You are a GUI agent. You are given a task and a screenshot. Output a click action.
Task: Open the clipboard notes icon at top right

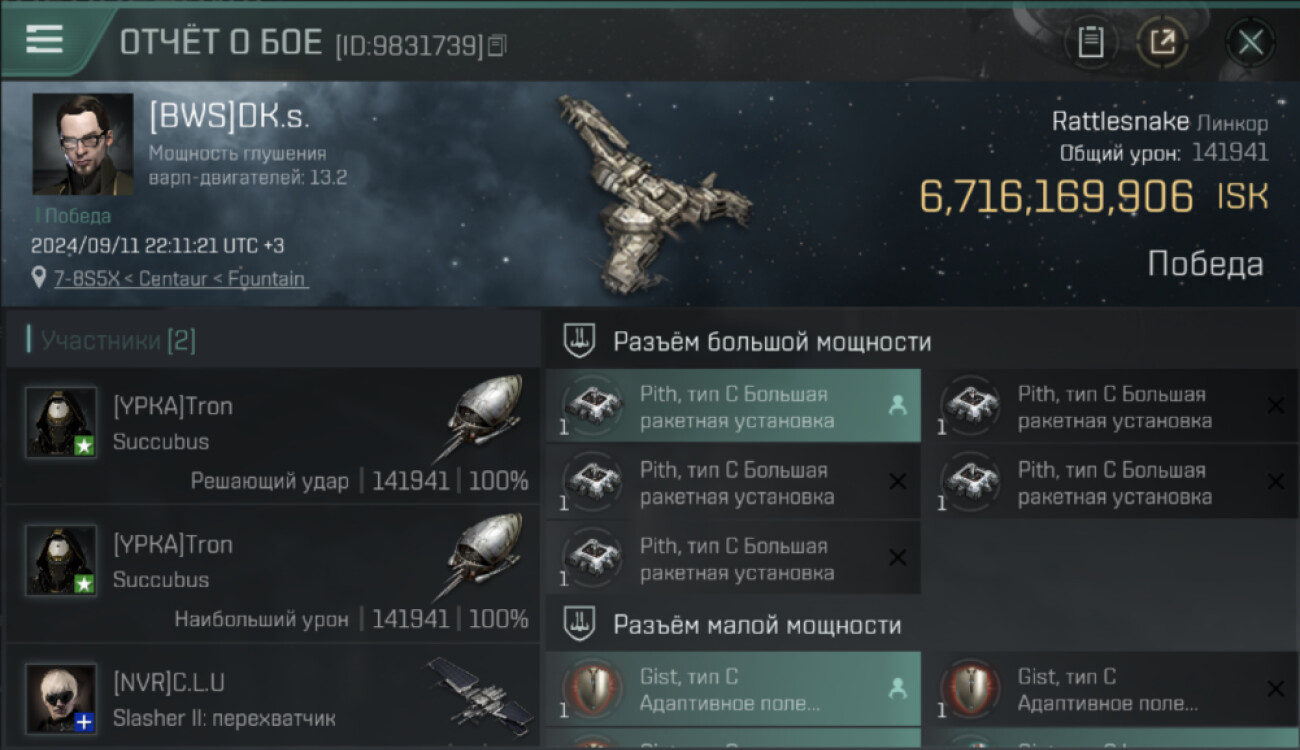[1090, 42]
